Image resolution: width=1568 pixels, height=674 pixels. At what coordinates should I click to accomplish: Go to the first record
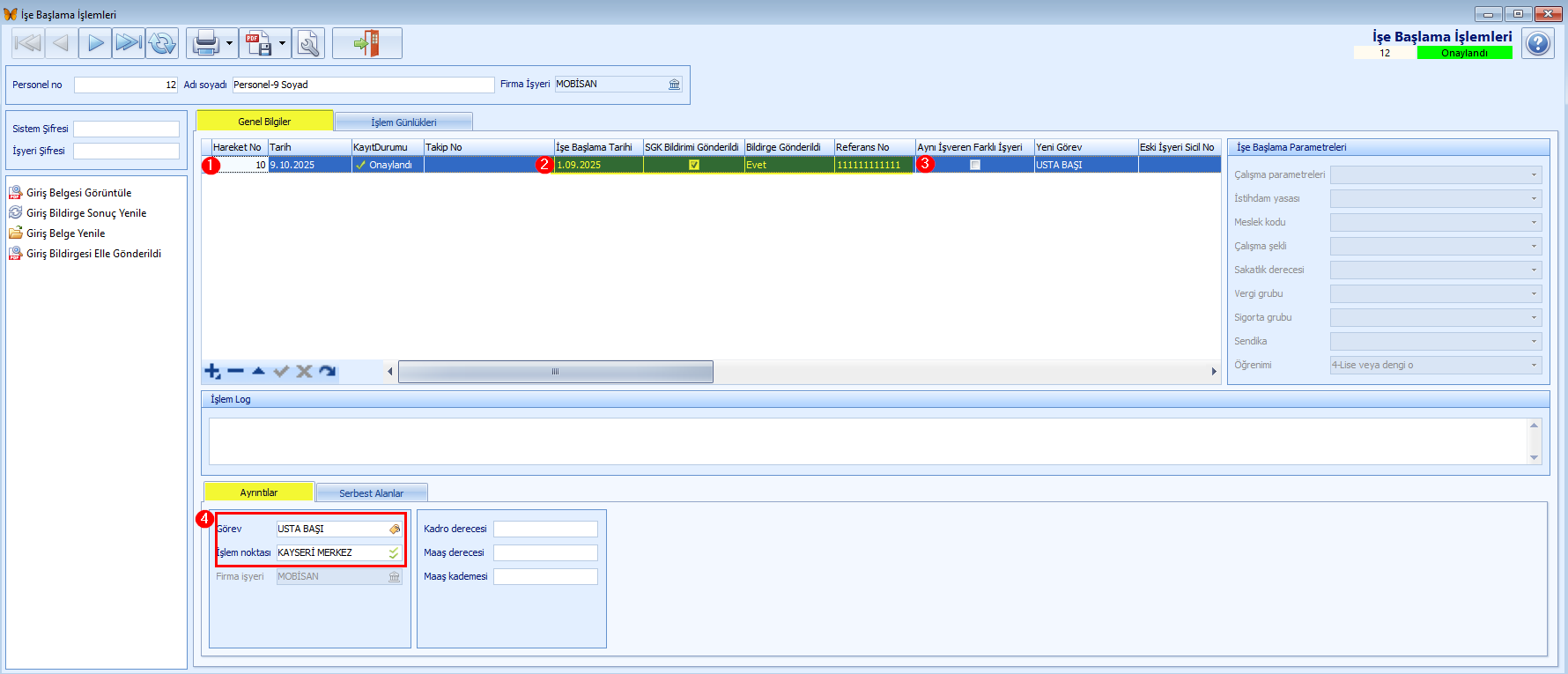(x=28, y=43)
